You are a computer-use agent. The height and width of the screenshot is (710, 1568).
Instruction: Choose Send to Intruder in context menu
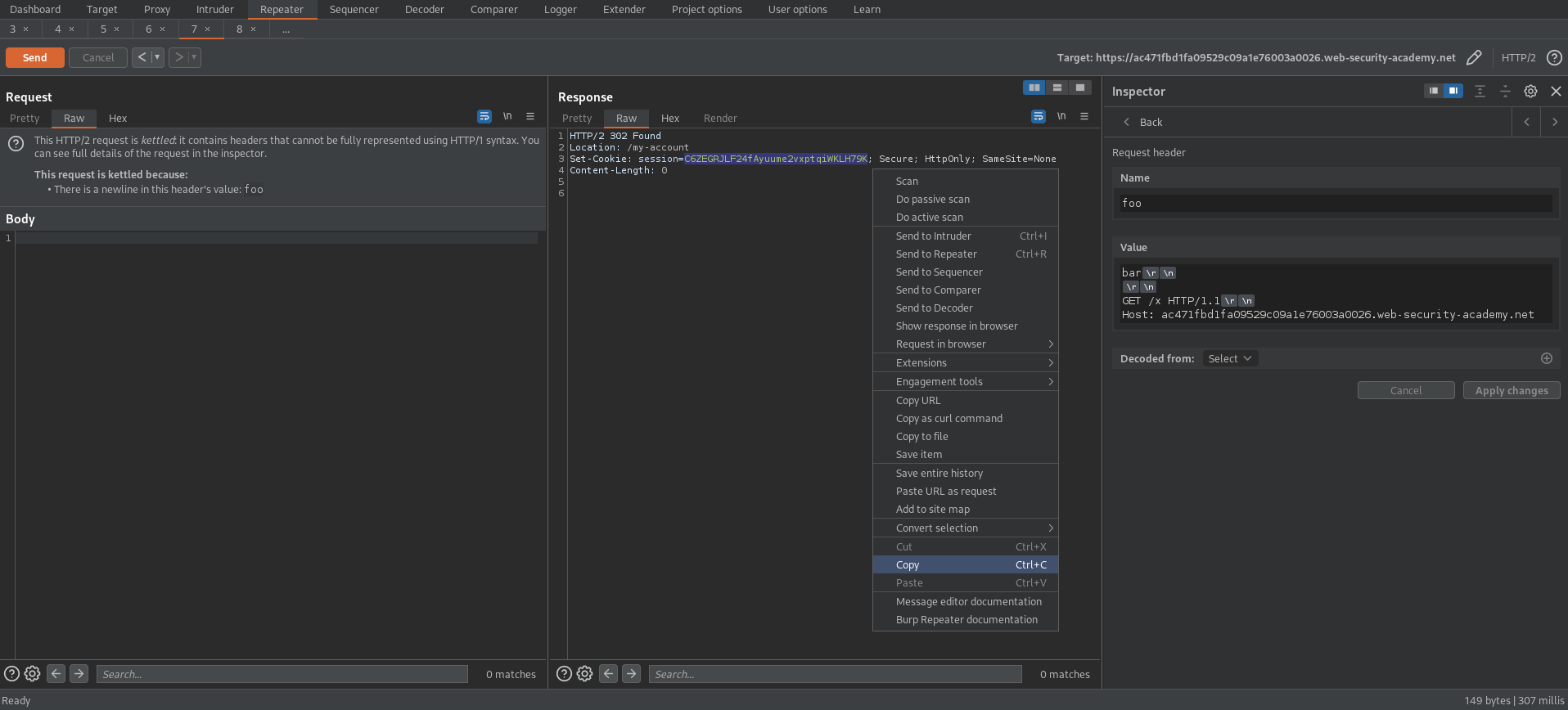coord(966,236)
